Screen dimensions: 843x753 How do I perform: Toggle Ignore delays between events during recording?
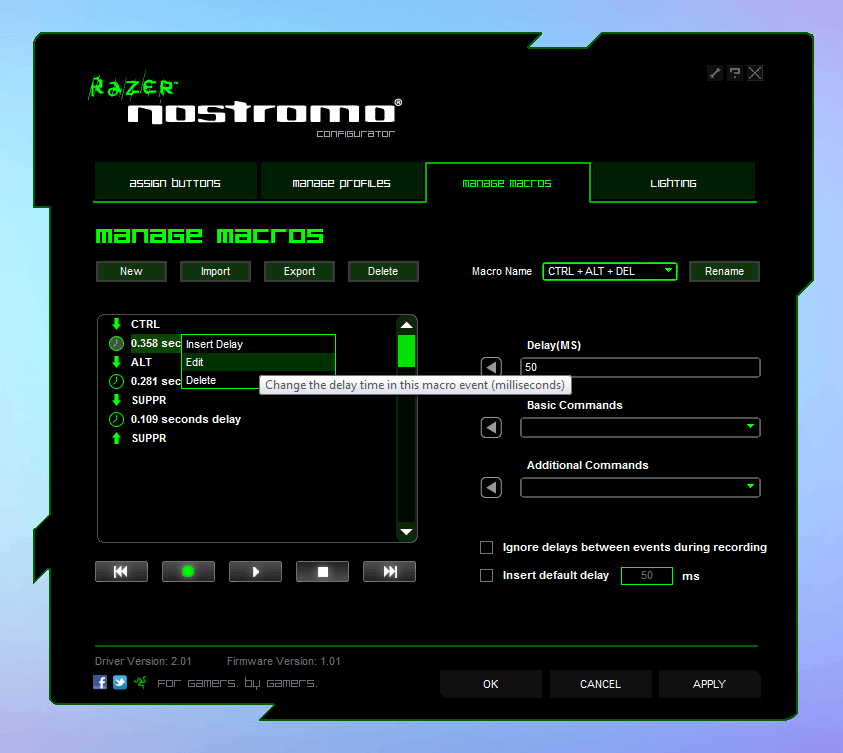pos(487,547)
